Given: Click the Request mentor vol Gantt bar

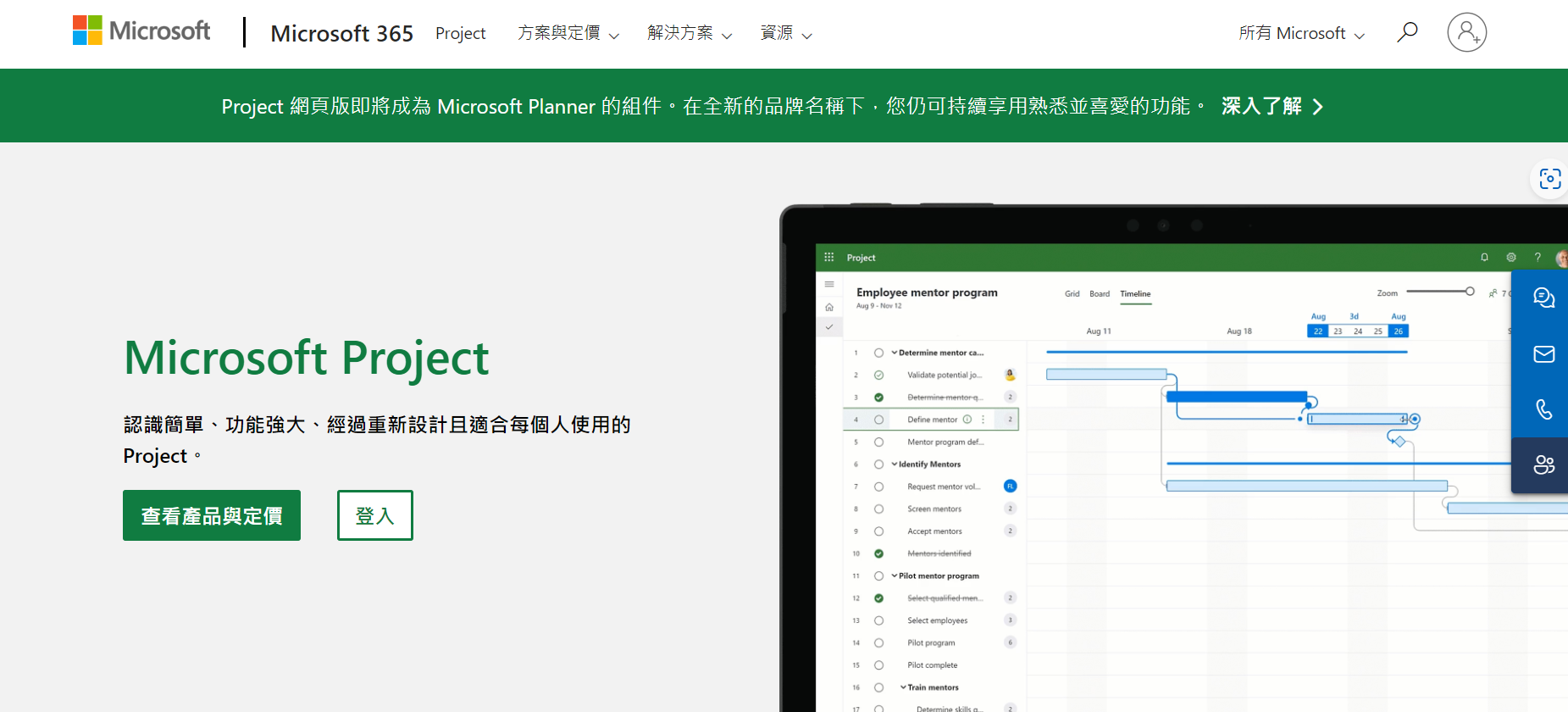Looking at the screenshot, I should [1306, 486].
